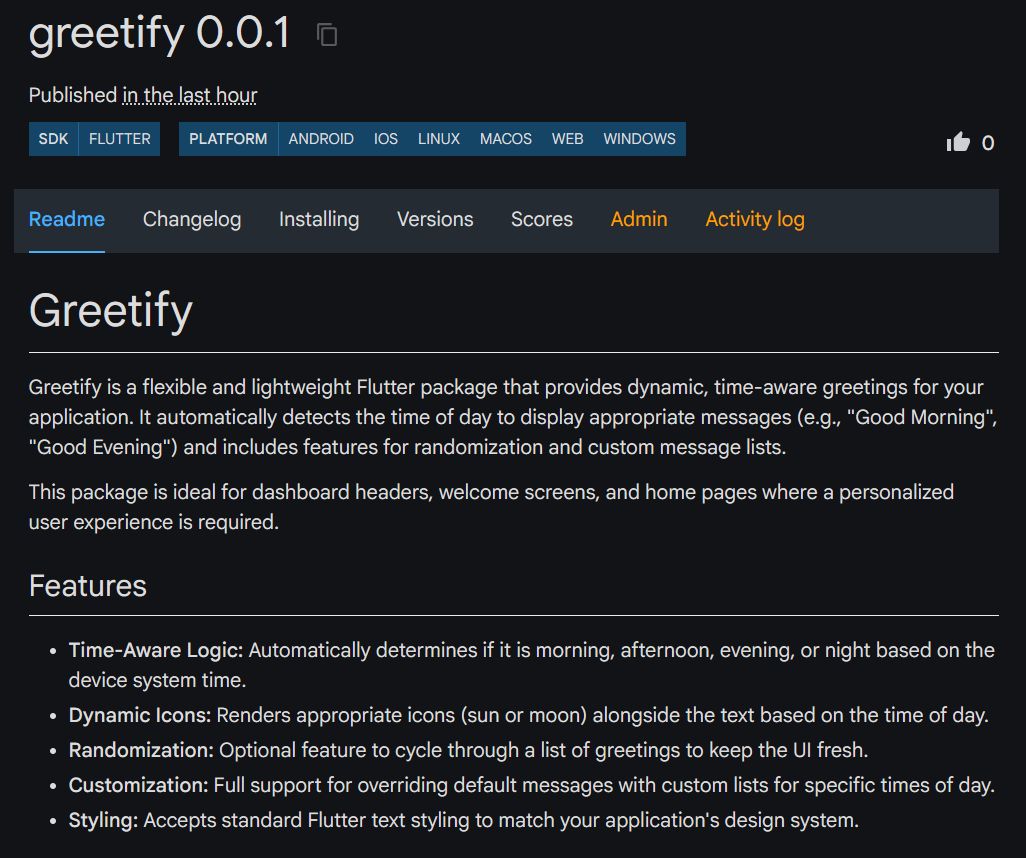Filter by the ANDROID platform tag
The width and height of the screenshot is (1026, 858).
pos(321,139)
